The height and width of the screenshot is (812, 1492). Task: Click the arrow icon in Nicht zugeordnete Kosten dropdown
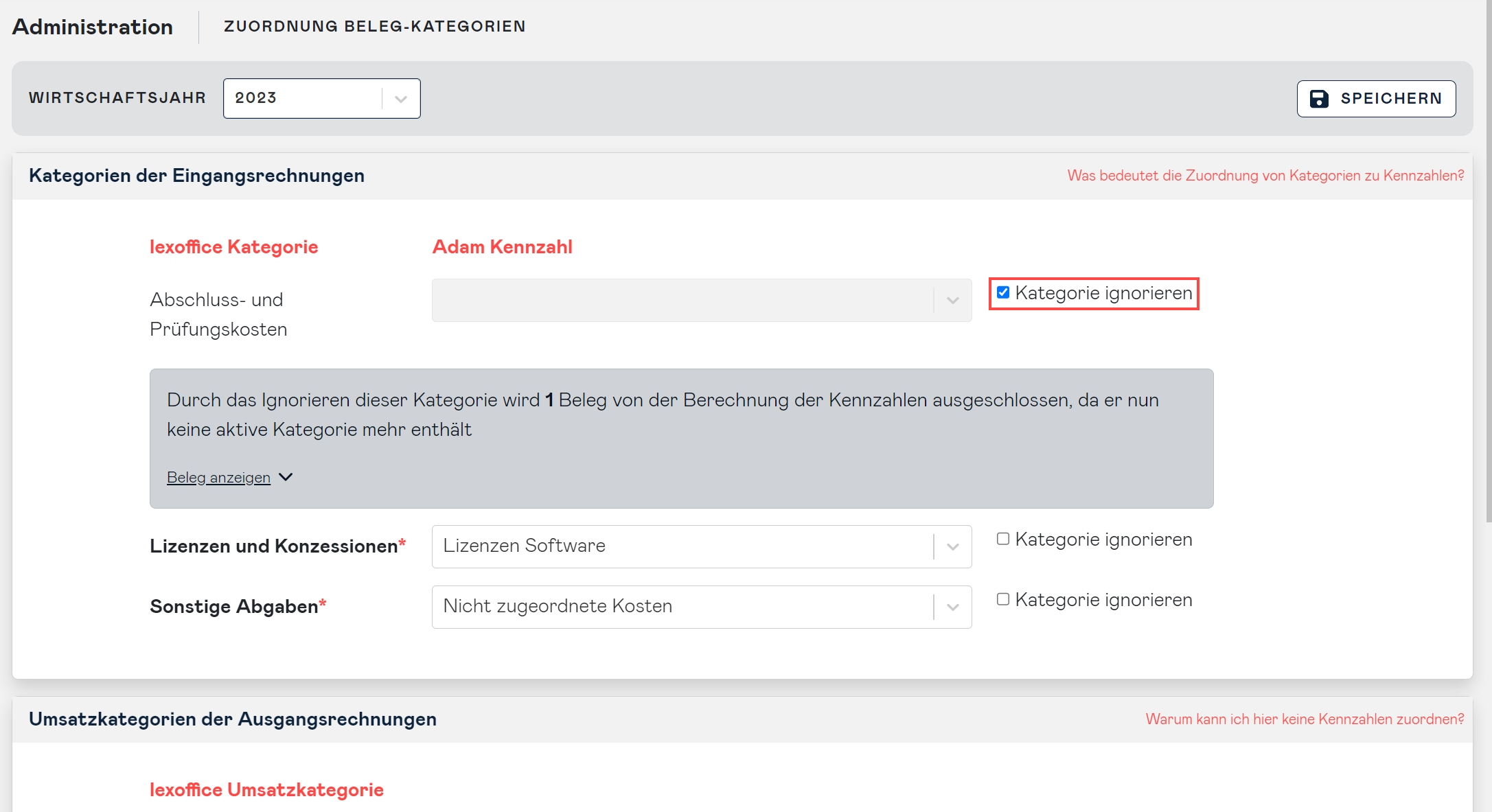click(x=953, y=607)
